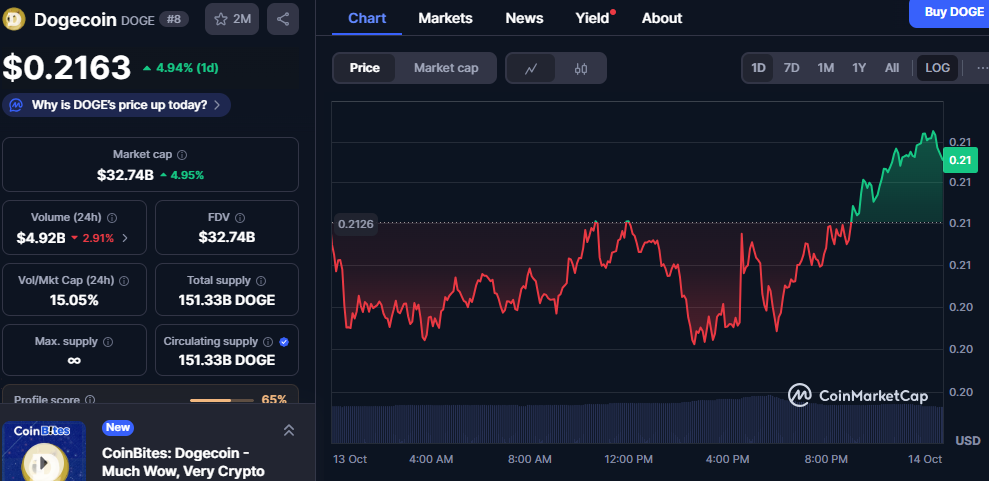Viewport: 989px width, 481px height.
Task: Select Price chart mode
Action: [x=365, y=68]
